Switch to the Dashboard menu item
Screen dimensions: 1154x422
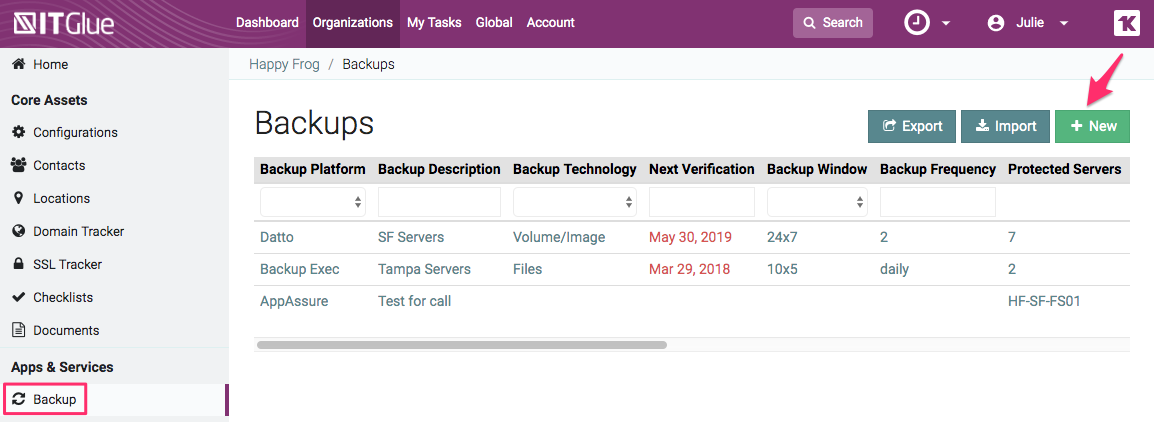(267, 22)
